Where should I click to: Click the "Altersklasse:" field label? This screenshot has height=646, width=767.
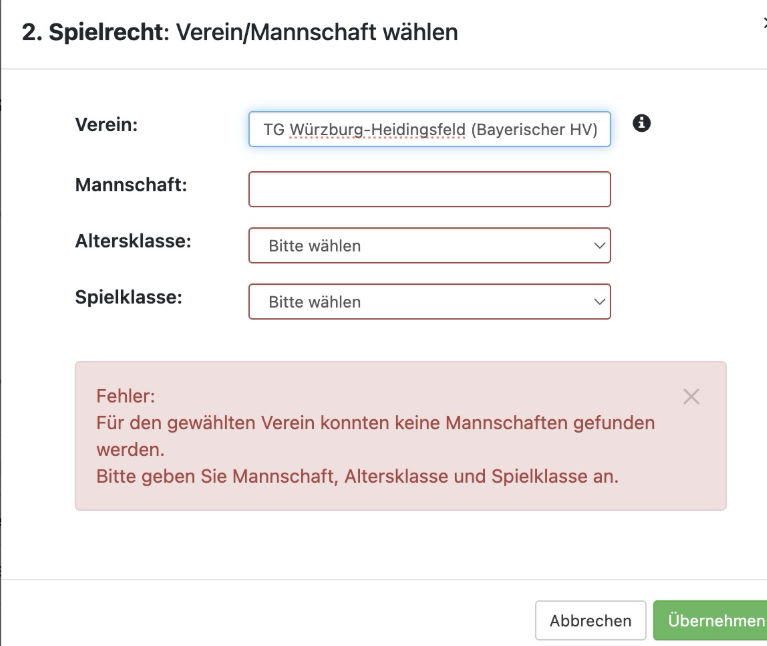tap(133, 241)
